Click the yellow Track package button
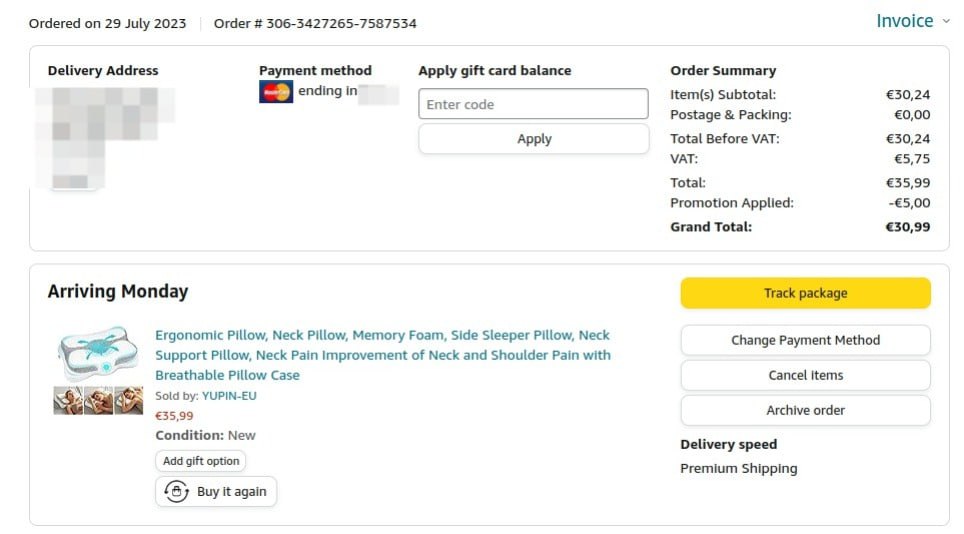This screenshot has width=964, height=534. point(805,293)
